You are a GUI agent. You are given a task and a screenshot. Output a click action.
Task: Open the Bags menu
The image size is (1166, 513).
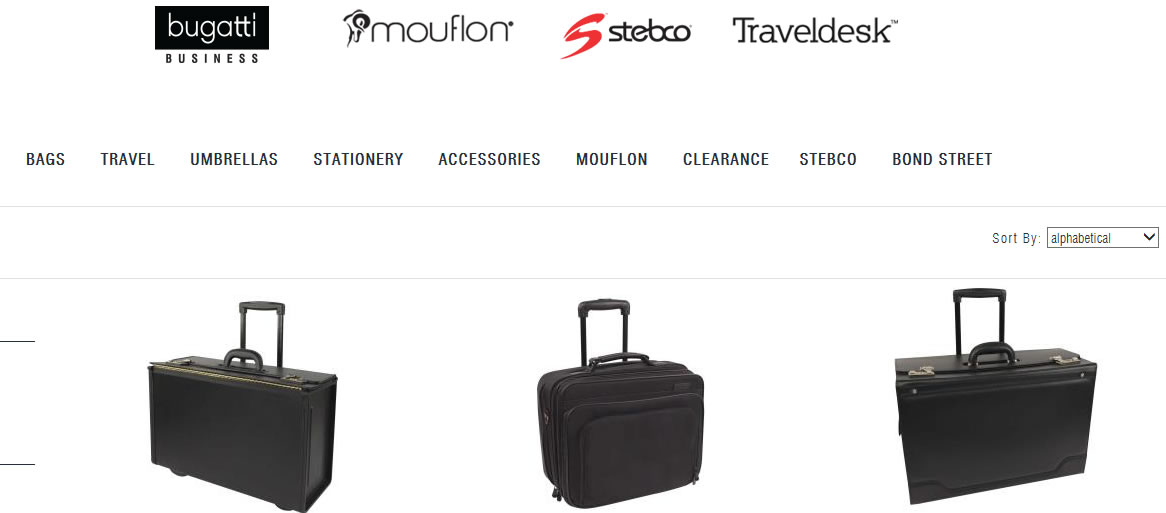pyautogui.click(x=45, y=159)
